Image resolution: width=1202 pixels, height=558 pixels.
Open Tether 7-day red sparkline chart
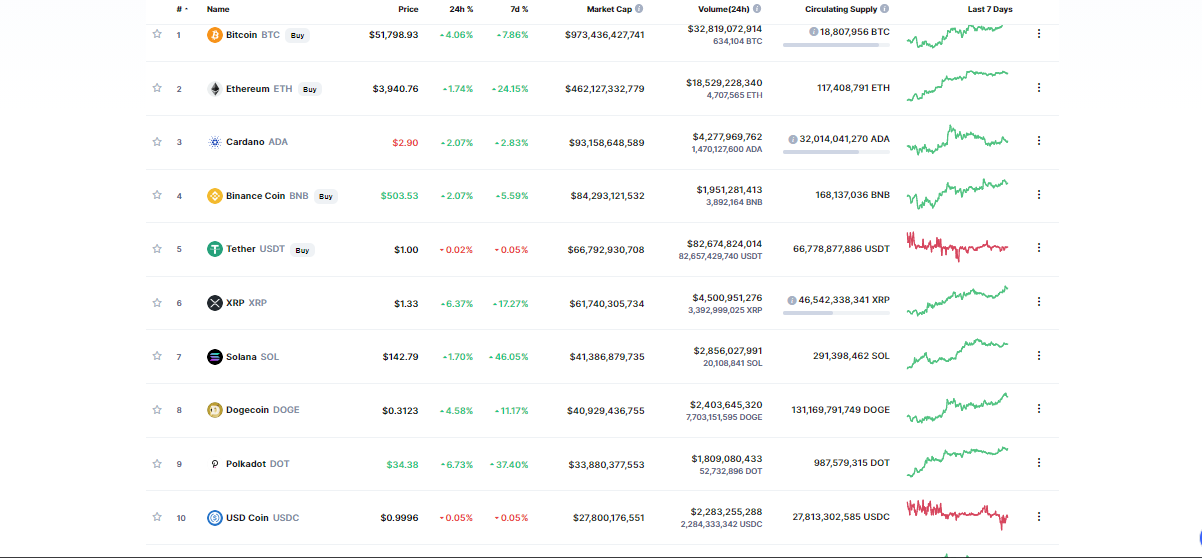(x=957, y=247)
